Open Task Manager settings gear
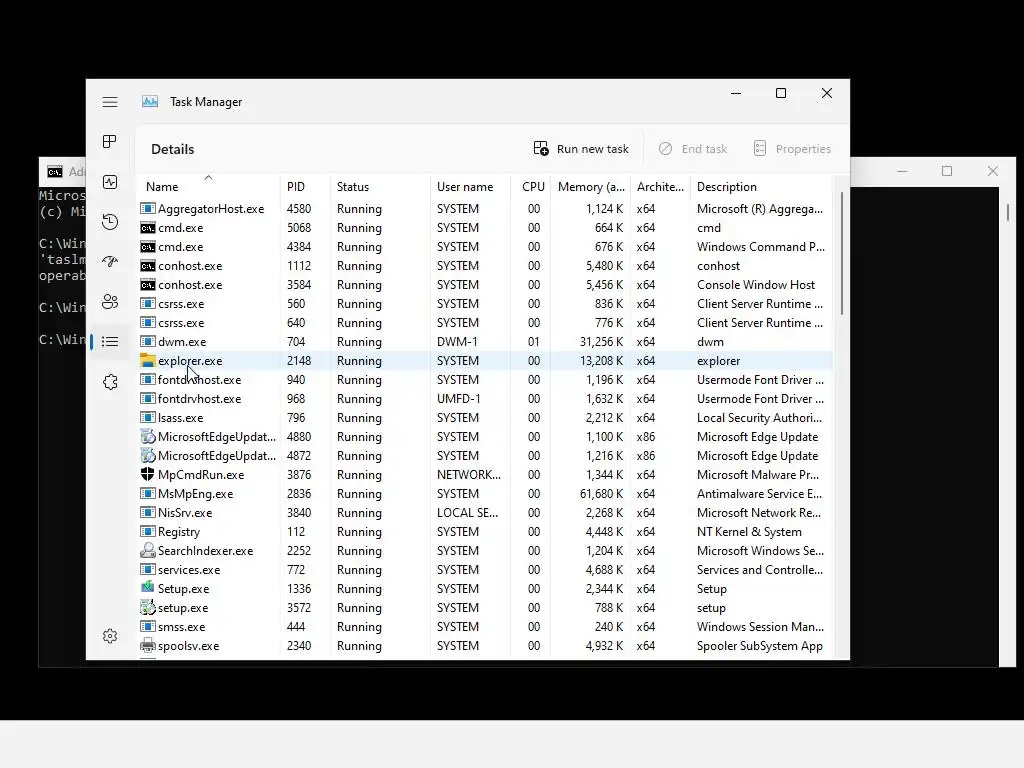The width and height of the screenshot is (1024, 768). 110,636
